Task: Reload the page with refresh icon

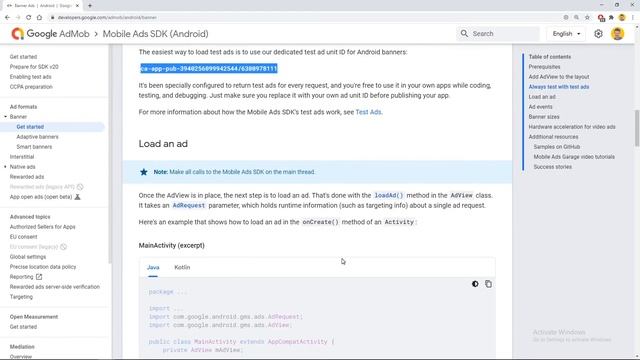Action: 29,18
